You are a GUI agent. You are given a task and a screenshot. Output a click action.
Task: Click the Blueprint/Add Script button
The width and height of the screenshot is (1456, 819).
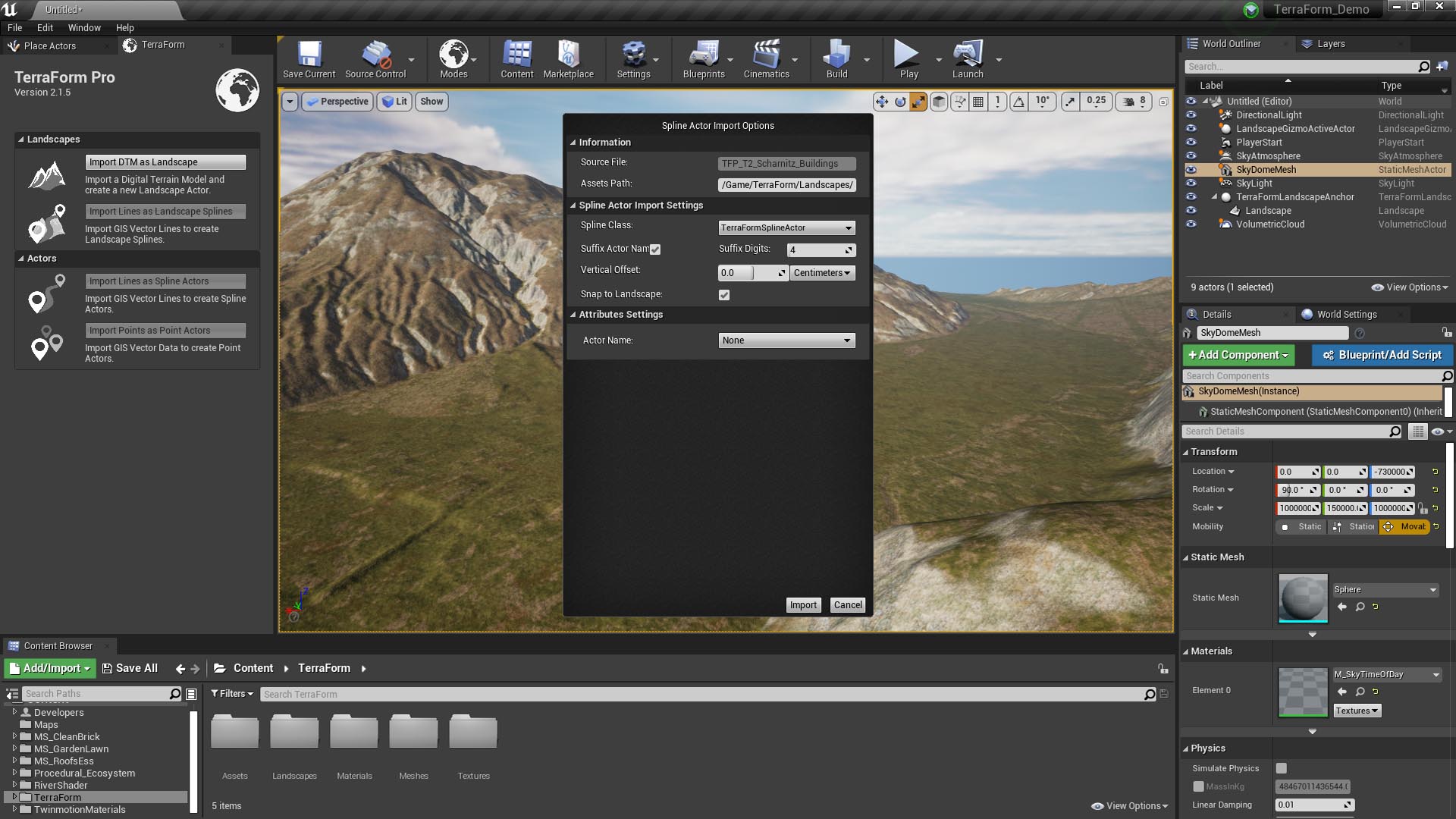(1382, 355)
